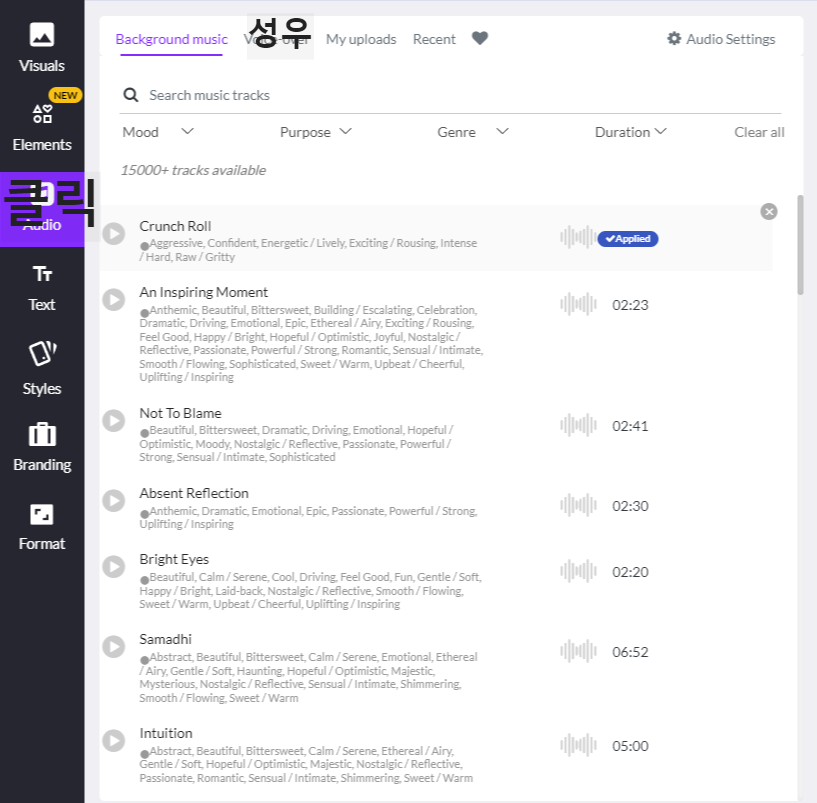Open the Format sidebar panel
Image resolution: width=817 pixels, height=803 pixels.
(42, 527)
